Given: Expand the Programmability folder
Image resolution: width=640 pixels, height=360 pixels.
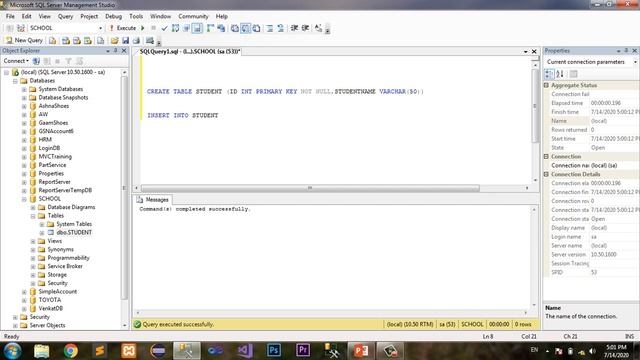Looking at the screenshot, I should (x=33, y=258).
